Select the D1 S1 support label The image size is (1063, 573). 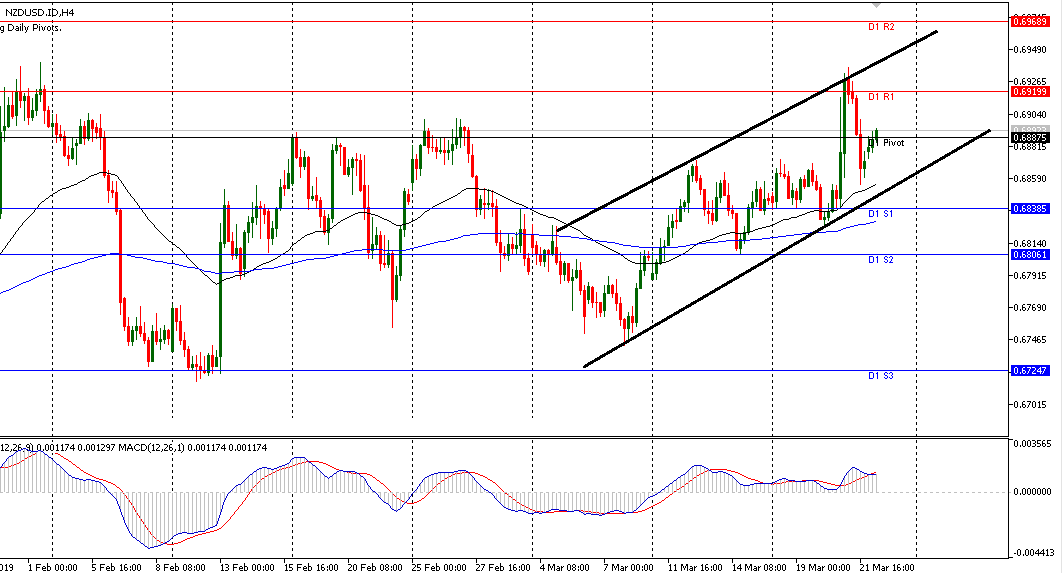click(880, 214)
